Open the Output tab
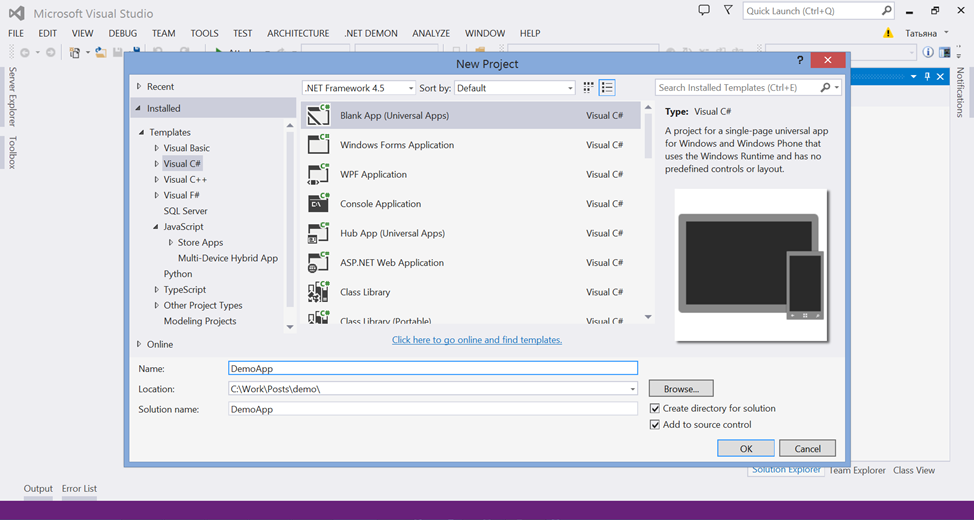 [x=39, y=488]
